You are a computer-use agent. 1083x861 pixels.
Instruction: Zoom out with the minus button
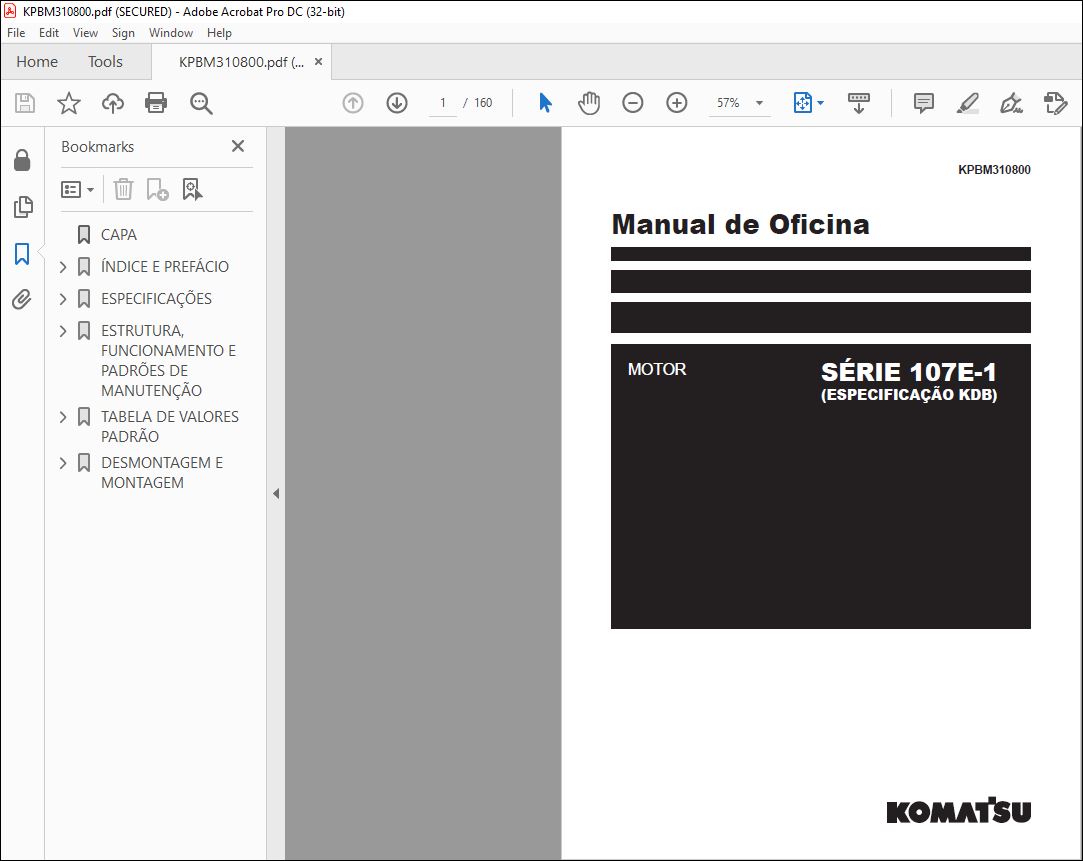pyautogui.click(x=633, y=103)
